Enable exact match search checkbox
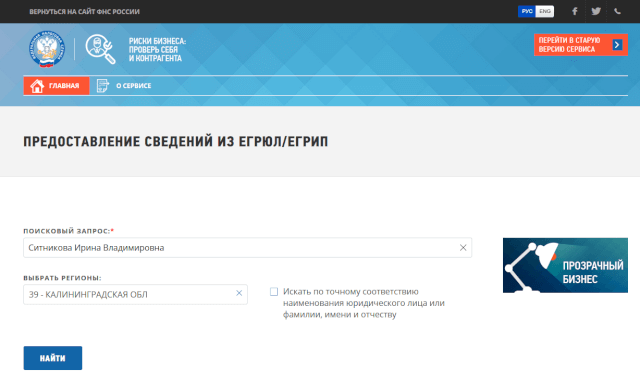640x381 pixels. point(274,292)
